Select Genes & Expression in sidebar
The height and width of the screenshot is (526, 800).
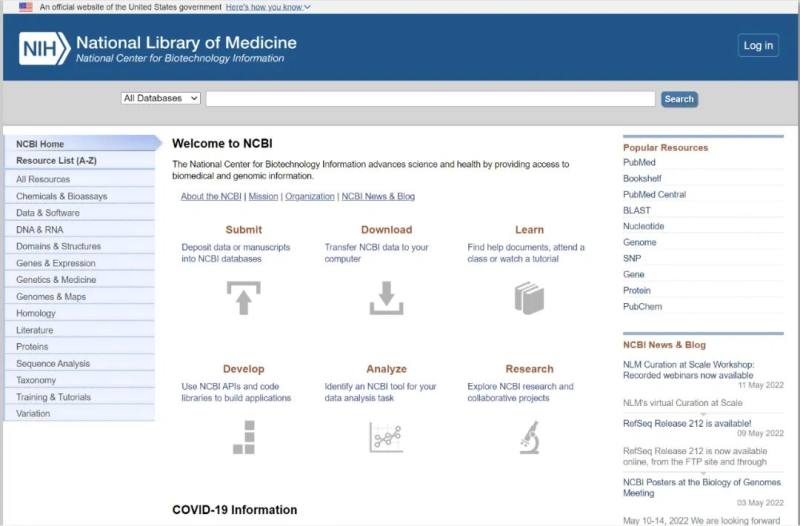click(x=80, y=263)
